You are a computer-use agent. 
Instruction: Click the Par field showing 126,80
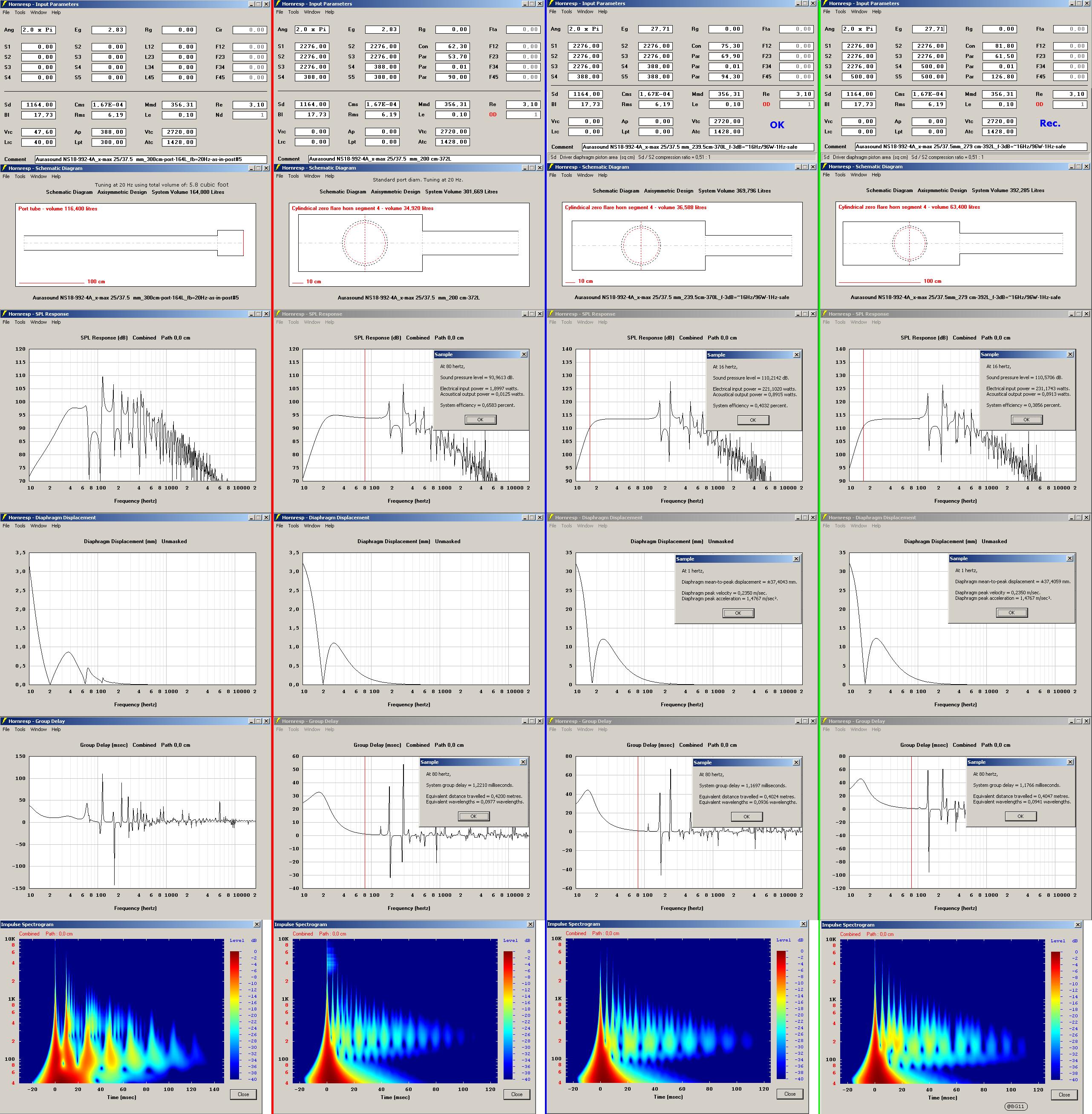click(x=1000, y=76)
